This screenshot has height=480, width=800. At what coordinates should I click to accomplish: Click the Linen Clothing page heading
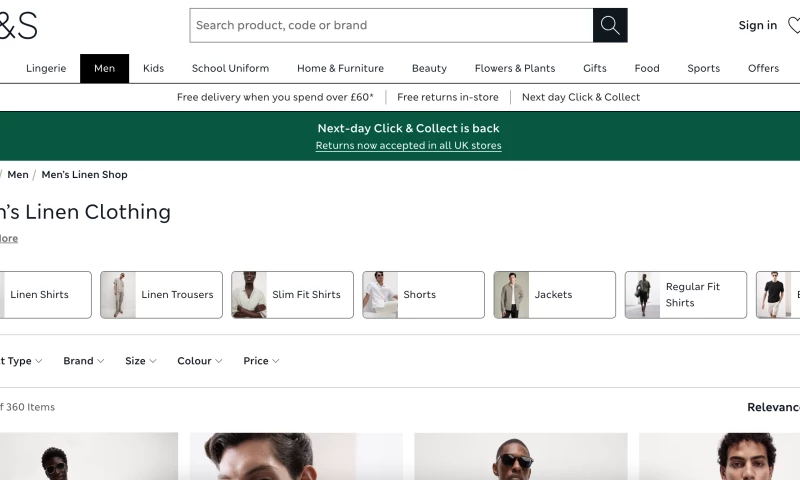coord(85,212)
